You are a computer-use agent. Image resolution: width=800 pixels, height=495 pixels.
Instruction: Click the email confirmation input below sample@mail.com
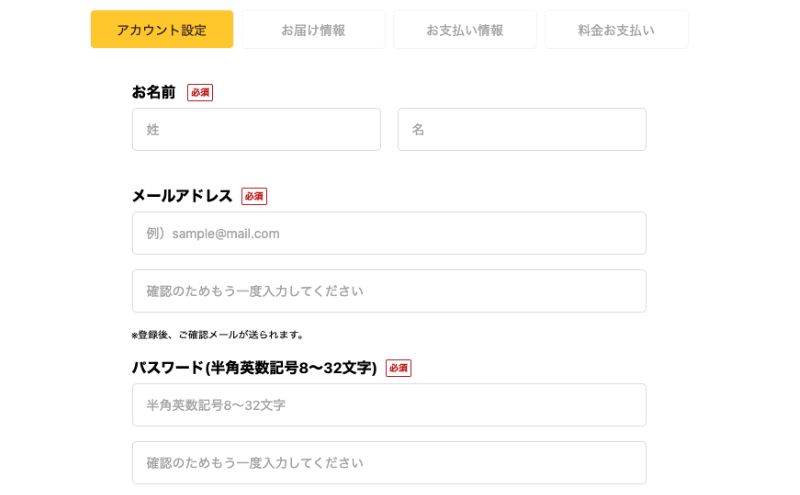point(389,291)
